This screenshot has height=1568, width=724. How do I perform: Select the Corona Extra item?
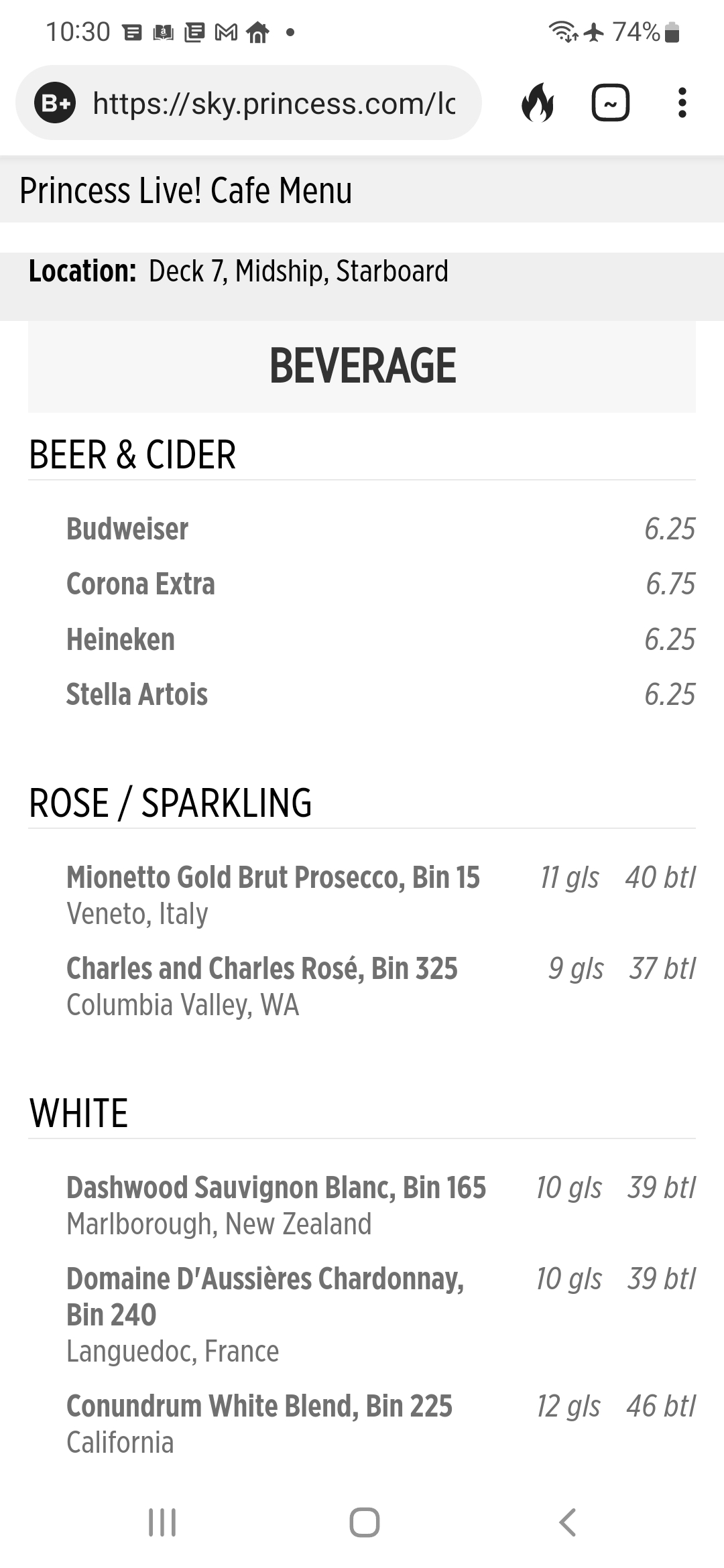(x=381, y=584)
